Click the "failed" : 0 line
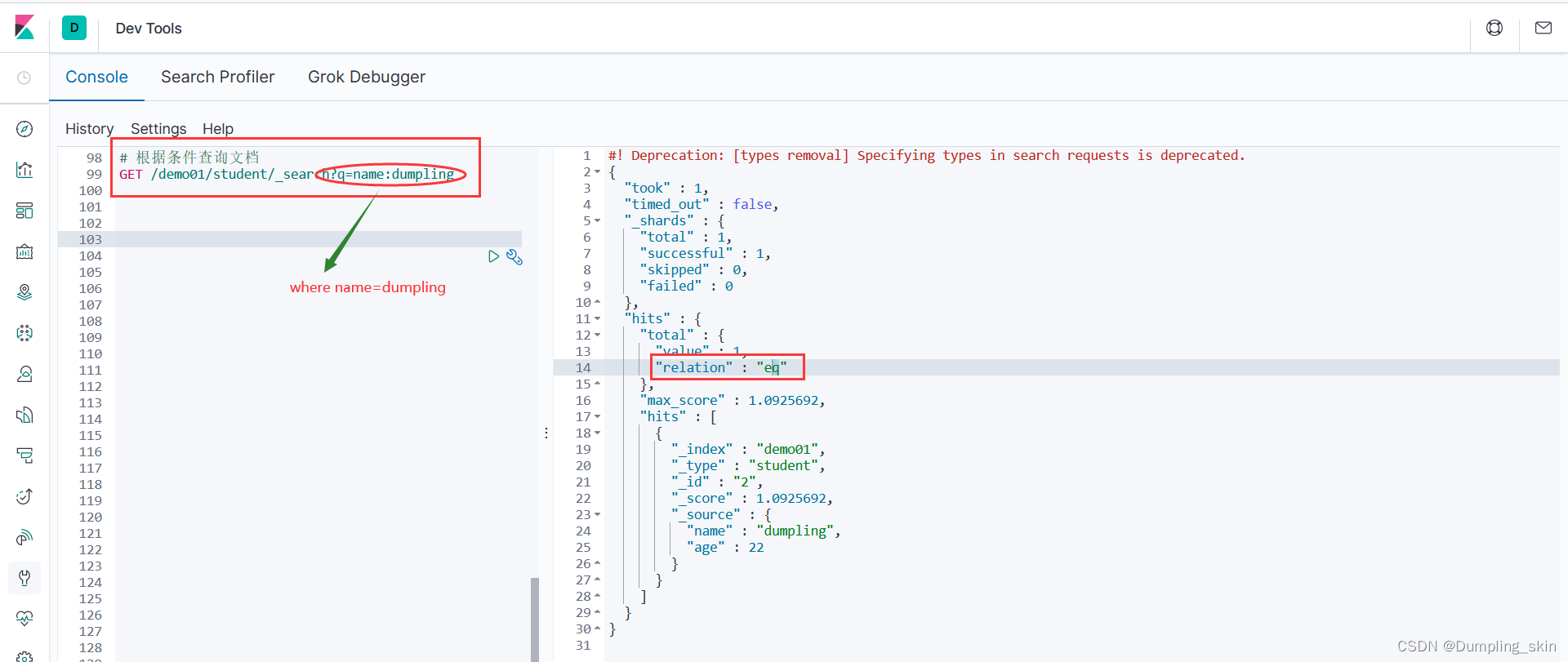 click(687, 286)
